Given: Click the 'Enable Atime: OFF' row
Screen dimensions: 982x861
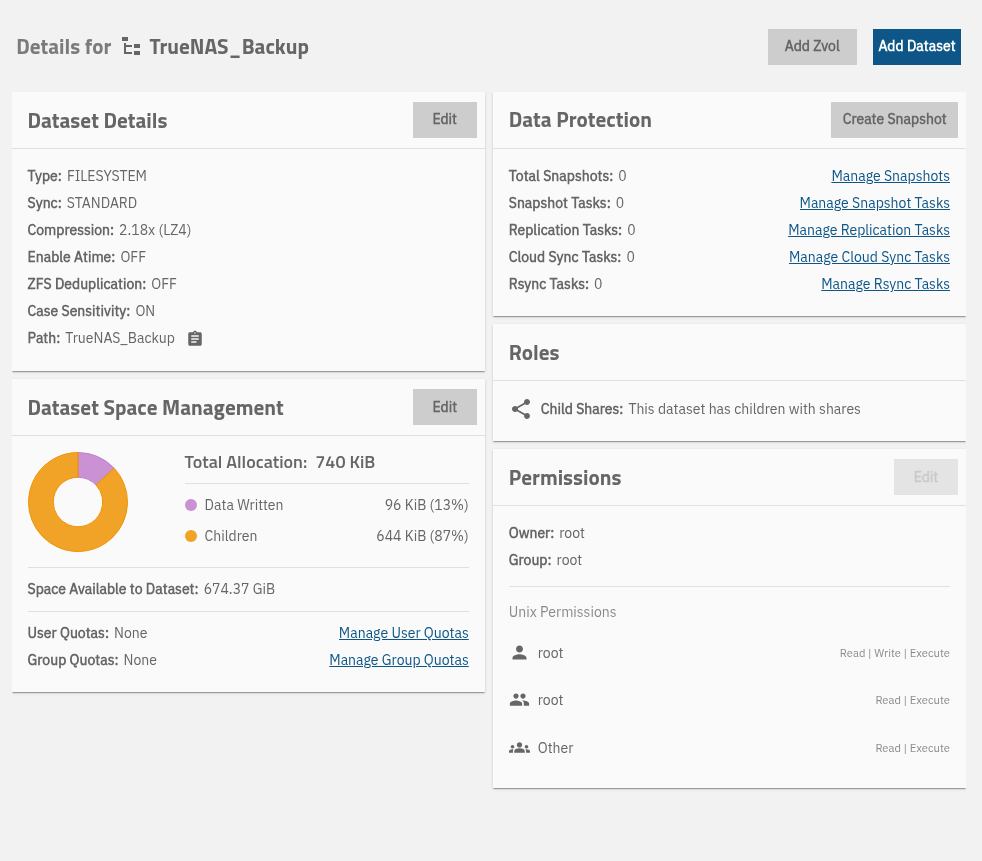Looking at the screenshot, I should click(86, 257).
